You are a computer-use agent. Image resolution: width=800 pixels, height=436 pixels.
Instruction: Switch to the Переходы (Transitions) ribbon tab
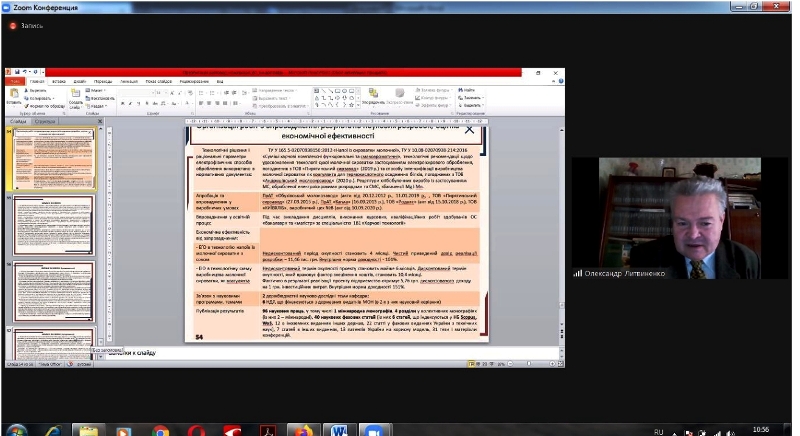coord(103,81)
